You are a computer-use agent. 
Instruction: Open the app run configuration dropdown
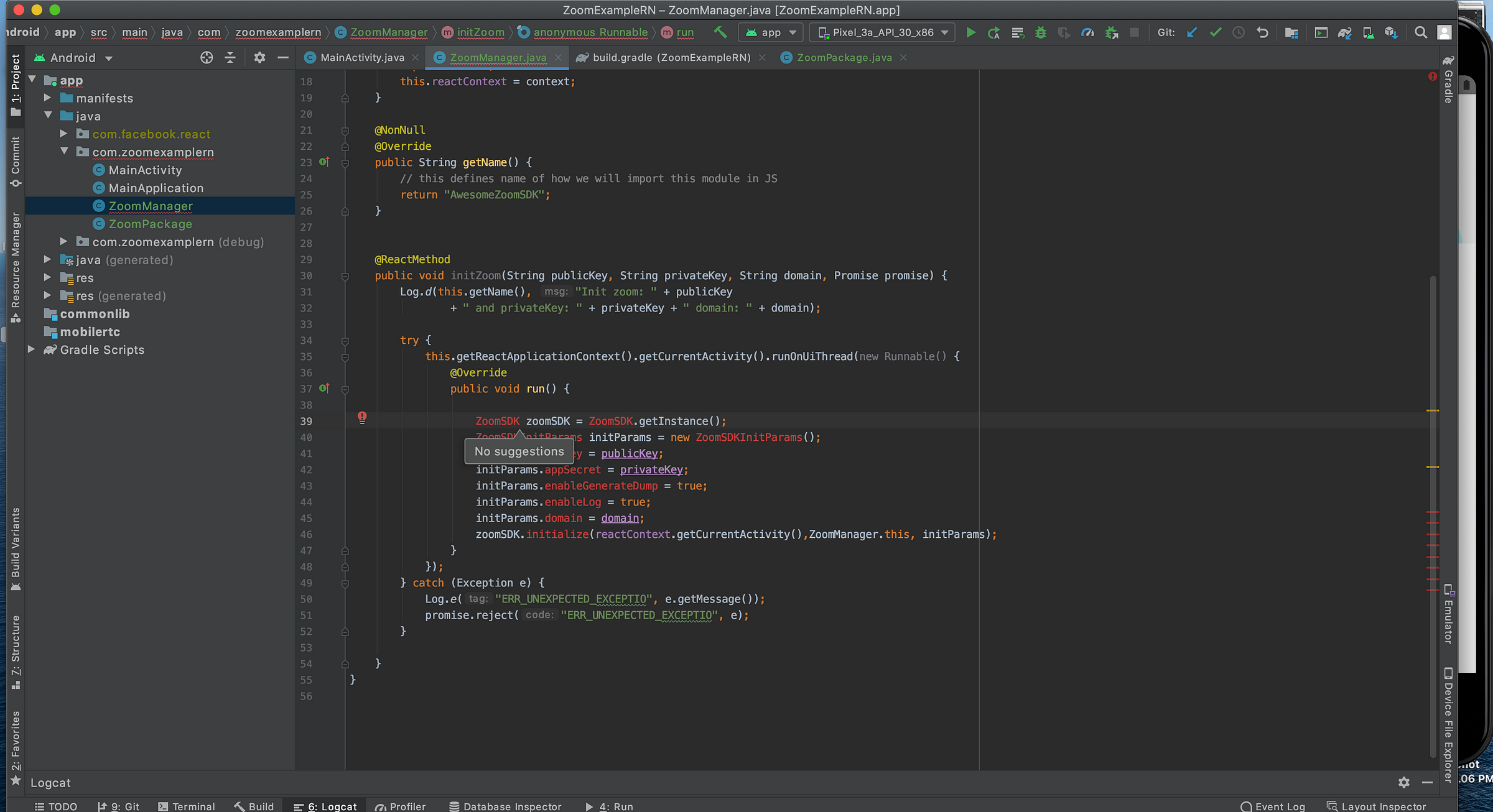point(771,32)
